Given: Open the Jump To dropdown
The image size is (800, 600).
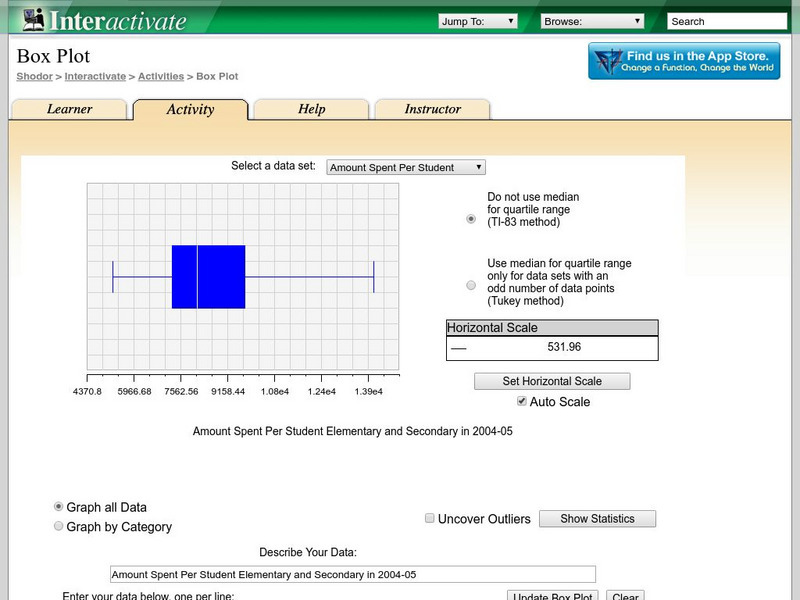Looking at the screenshot, I should click(477, 21).
